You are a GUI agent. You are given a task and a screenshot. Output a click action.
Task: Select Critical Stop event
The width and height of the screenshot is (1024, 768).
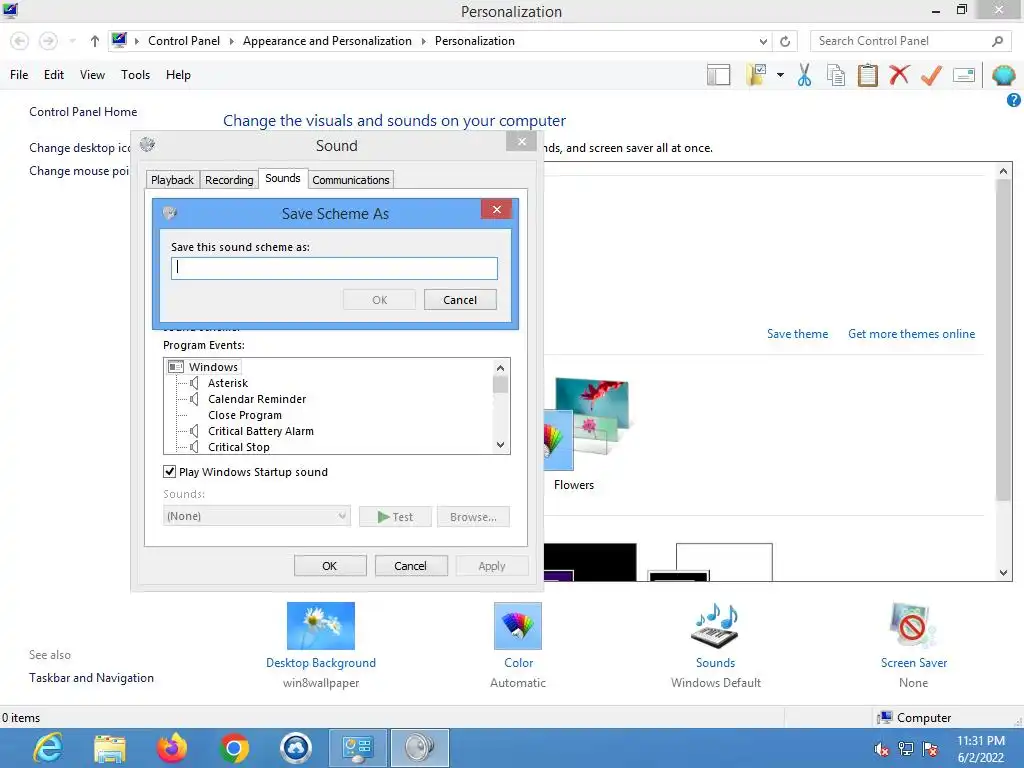239,447
